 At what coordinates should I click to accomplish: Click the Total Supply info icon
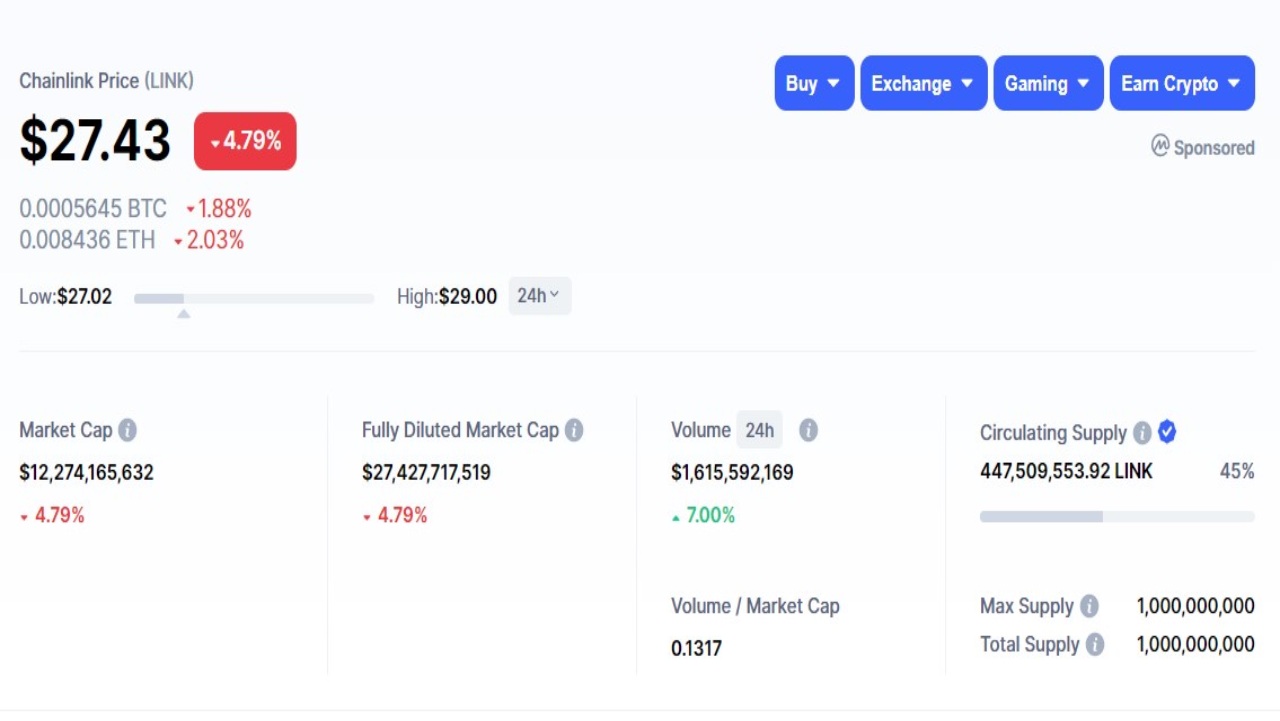coord(1095,645)
